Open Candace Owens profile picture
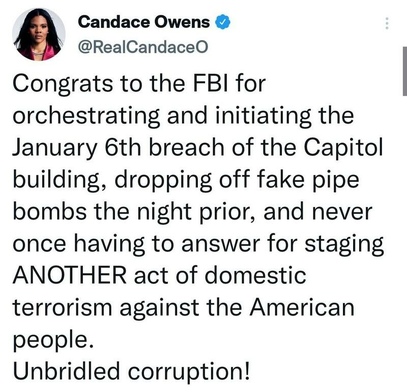This screenshot has height=392, width=407. click(39, 35)
